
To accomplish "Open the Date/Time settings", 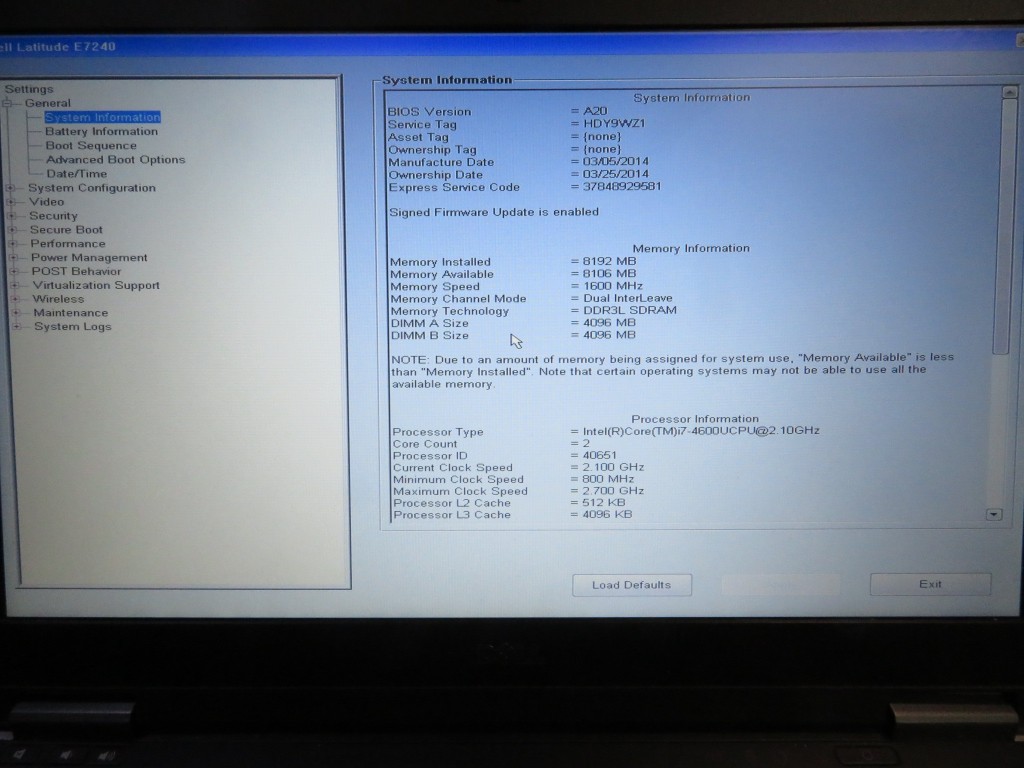I will pyautogui.click(x=76, y=174).
